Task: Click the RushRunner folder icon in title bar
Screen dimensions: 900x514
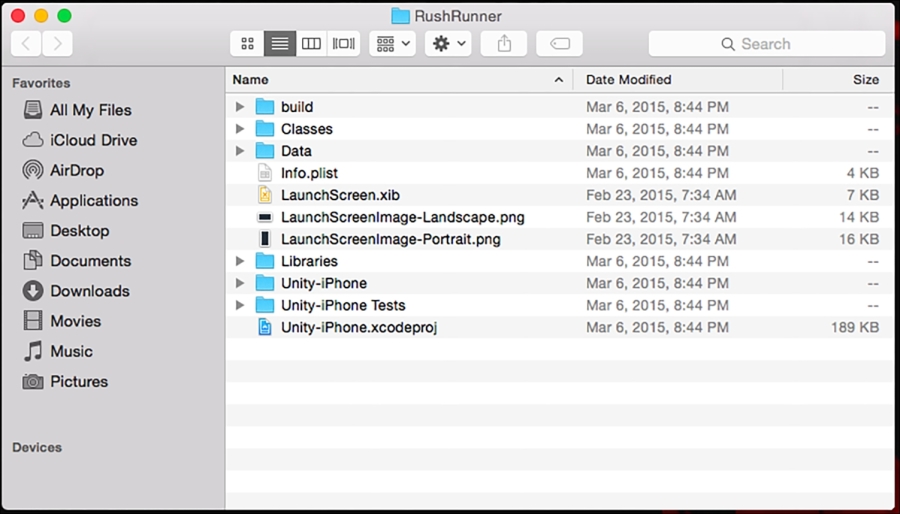Action: coord(400,15)
